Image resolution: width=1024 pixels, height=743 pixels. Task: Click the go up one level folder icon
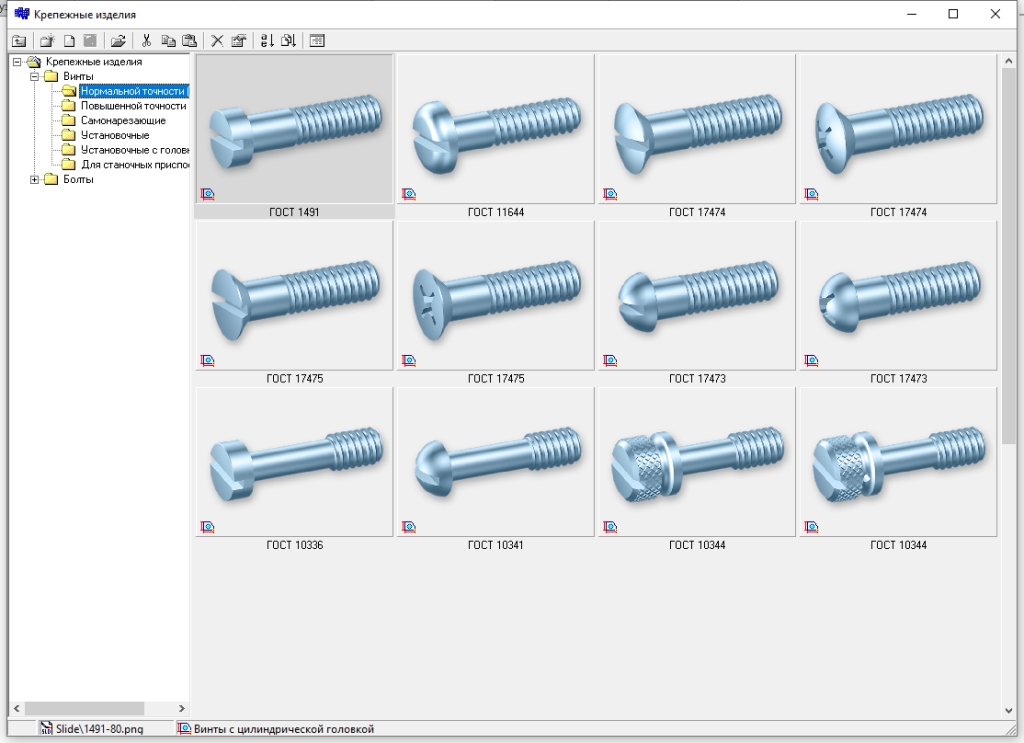[18, 41]
